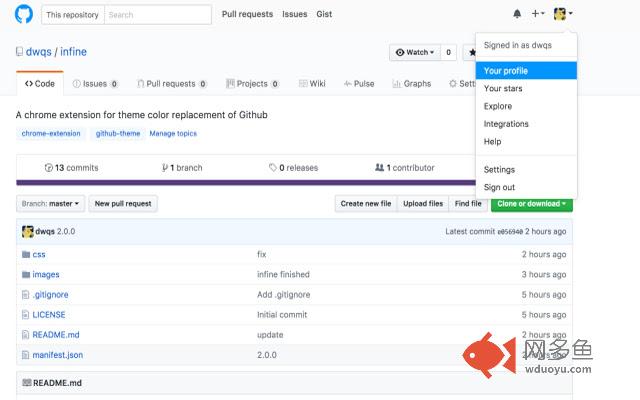Toggle the user avatar menu

563,14
